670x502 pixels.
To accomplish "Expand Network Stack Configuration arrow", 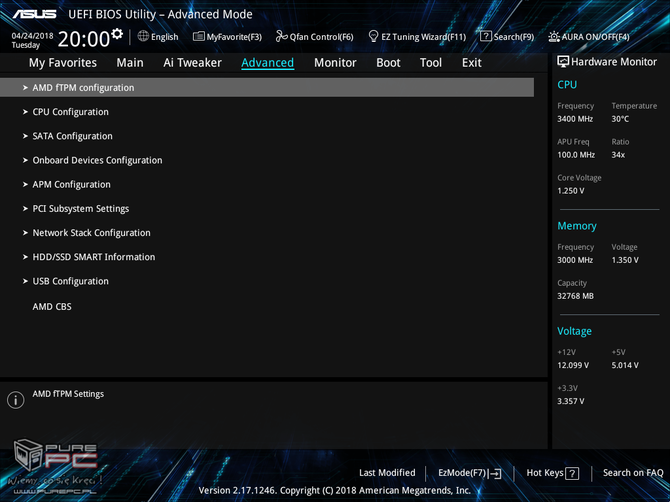I will (x=25, y=233).
